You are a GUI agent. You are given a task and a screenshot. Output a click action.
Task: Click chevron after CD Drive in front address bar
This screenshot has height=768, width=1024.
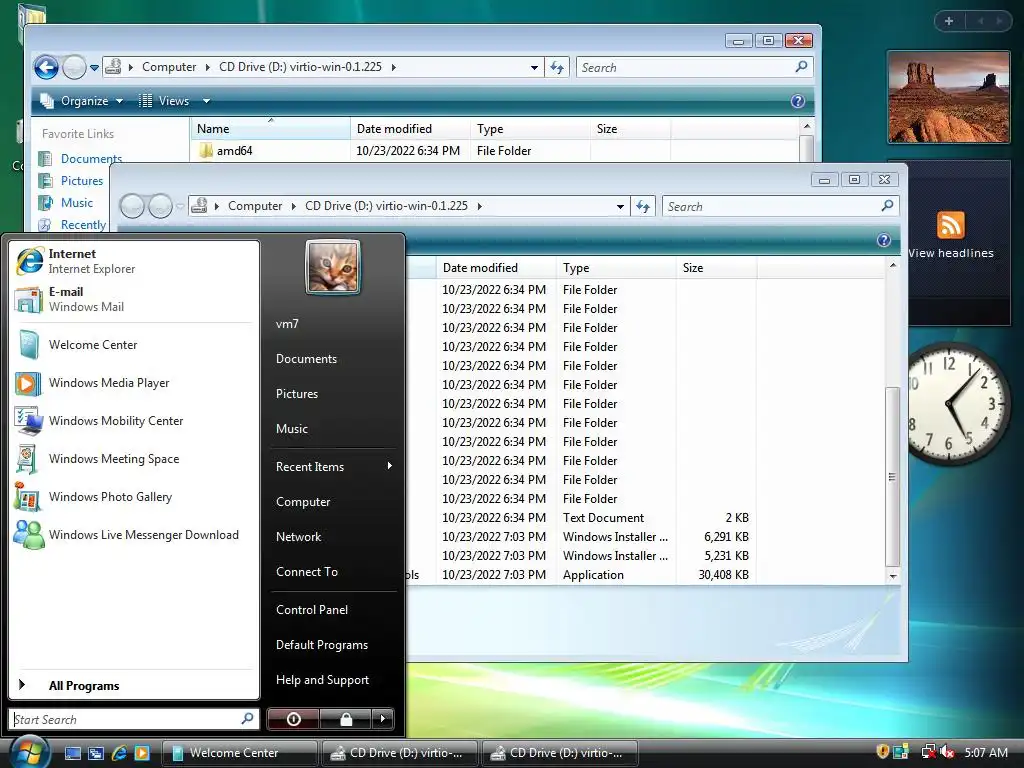479,206
